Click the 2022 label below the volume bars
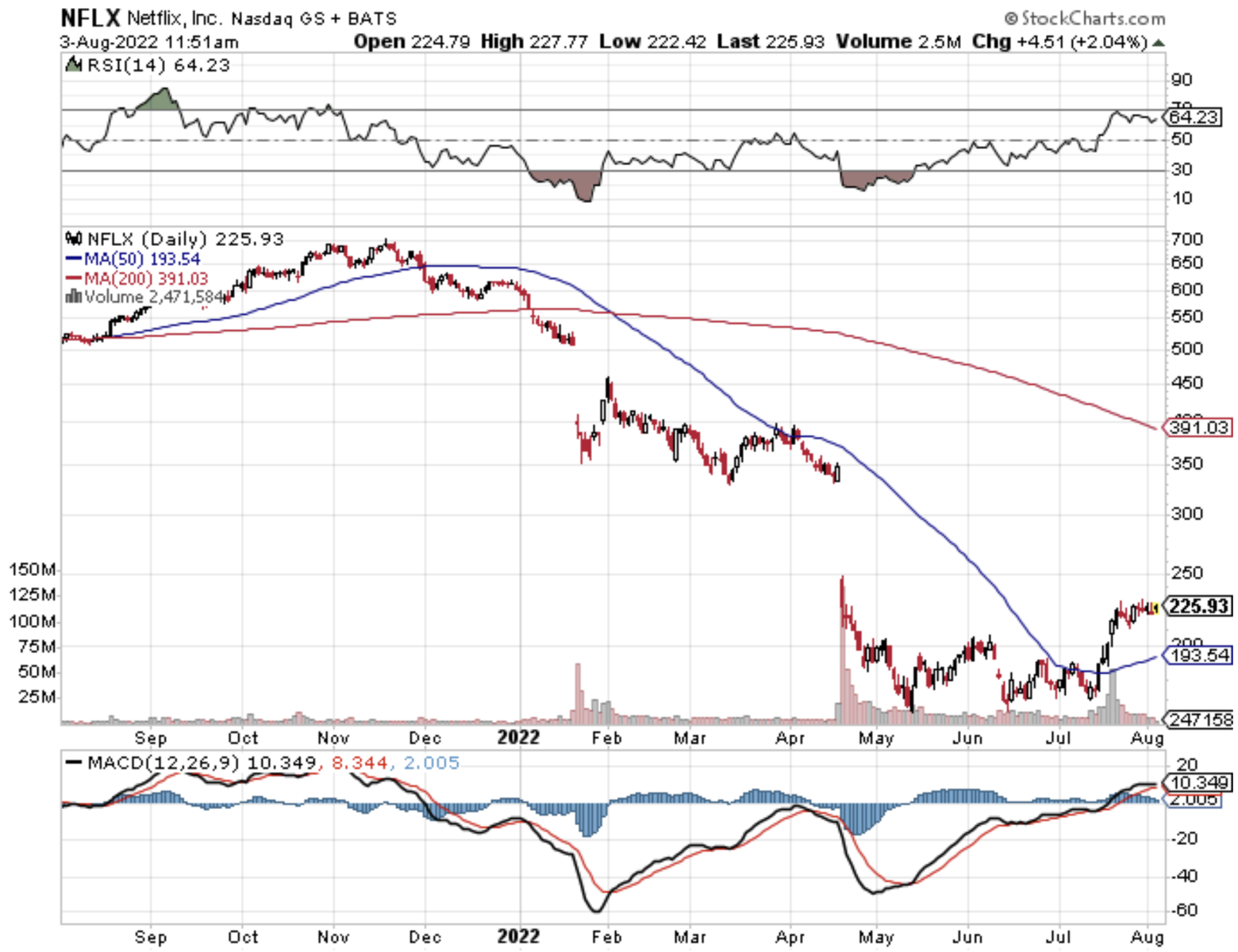 [518, 738]
